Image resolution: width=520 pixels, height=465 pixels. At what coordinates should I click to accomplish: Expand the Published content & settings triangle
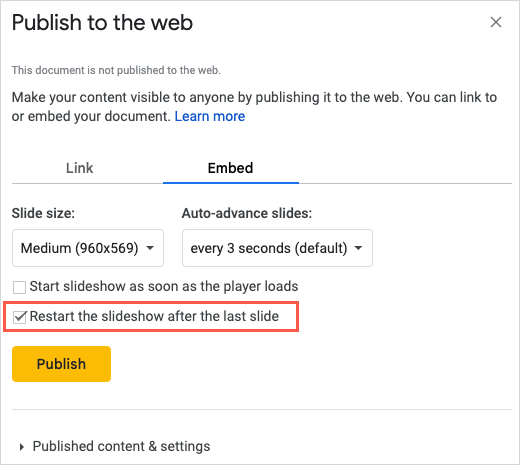22,447
